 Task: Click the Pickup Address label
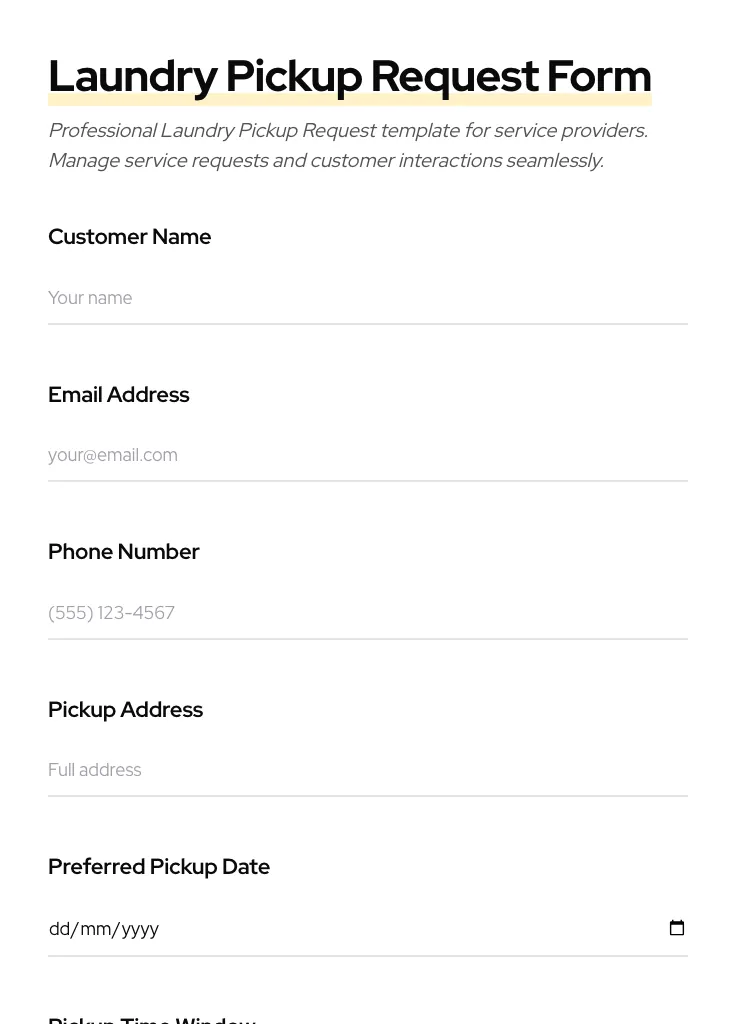[x=125, y=710]
